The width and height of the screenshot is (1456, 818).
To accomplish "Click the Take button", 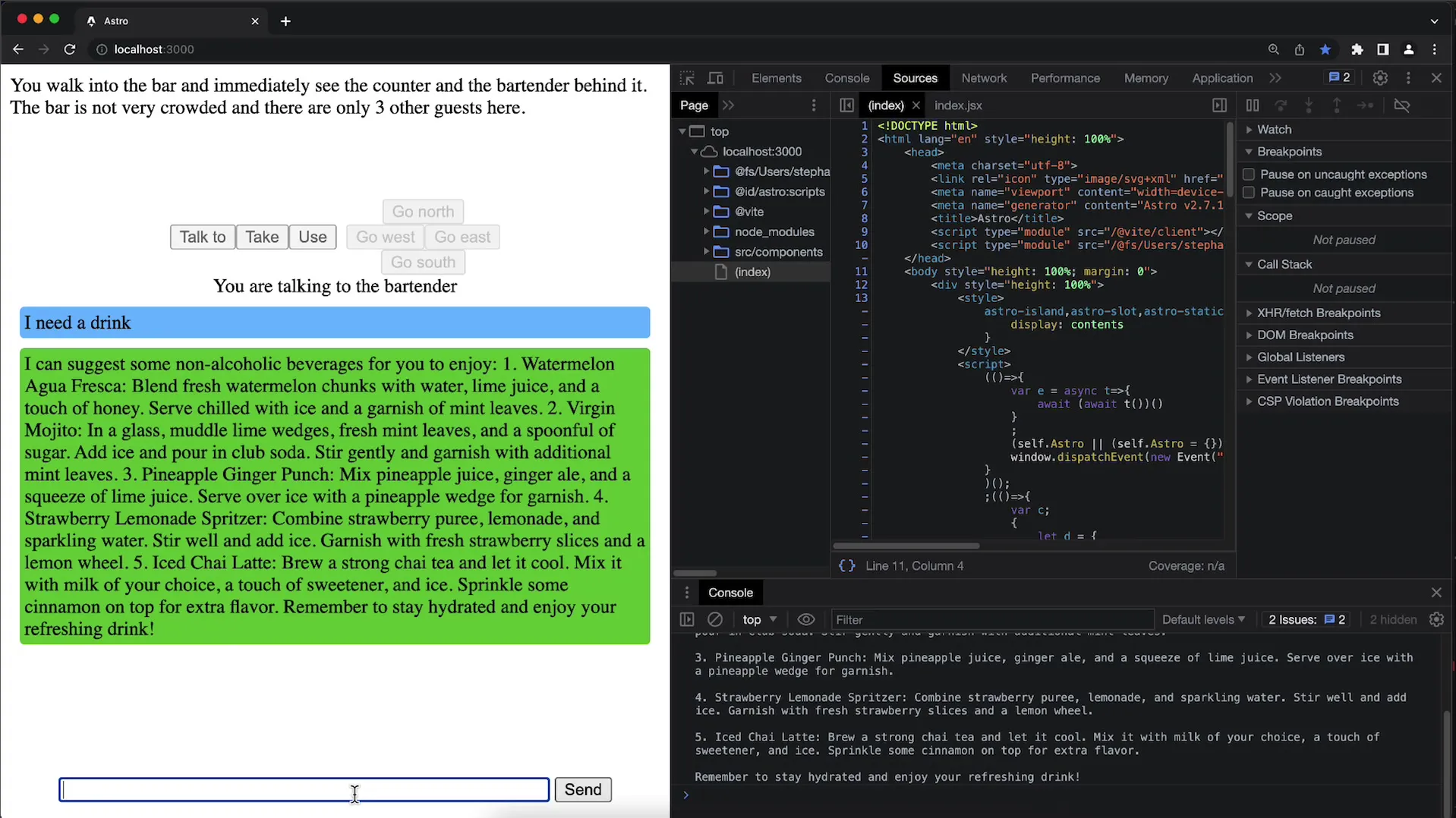I will click(x=262, y=237).
